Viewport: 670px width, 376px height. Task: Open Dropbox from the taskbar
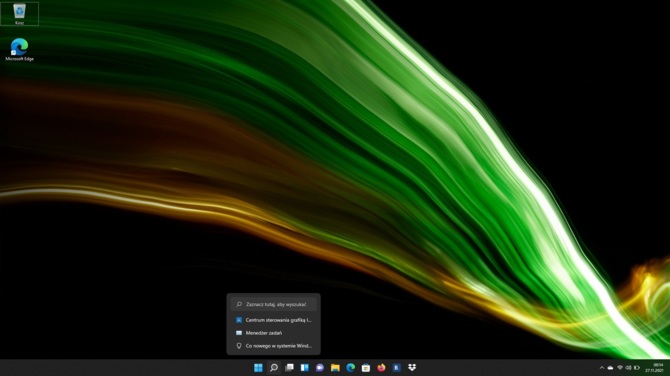tap(412, 367)
